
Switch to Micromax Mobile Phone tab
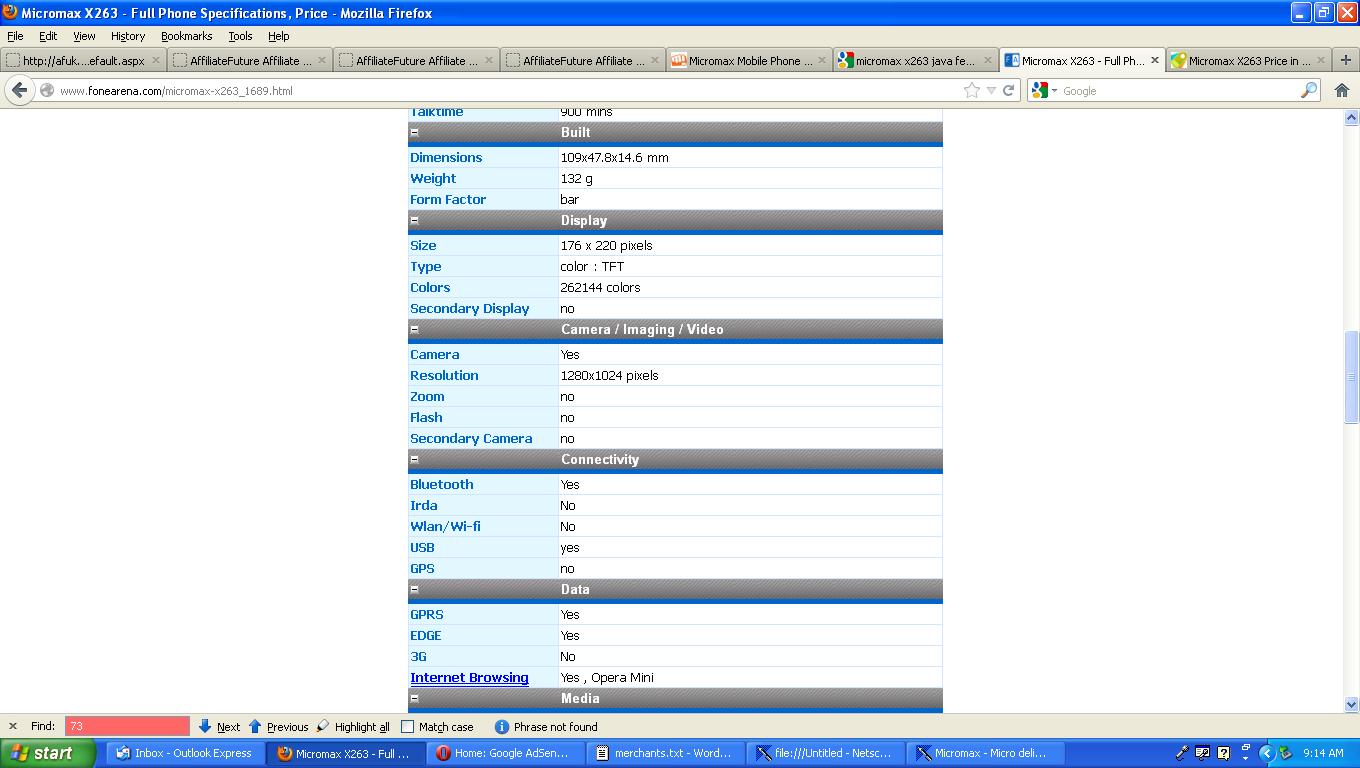click(x=749, y=60)
